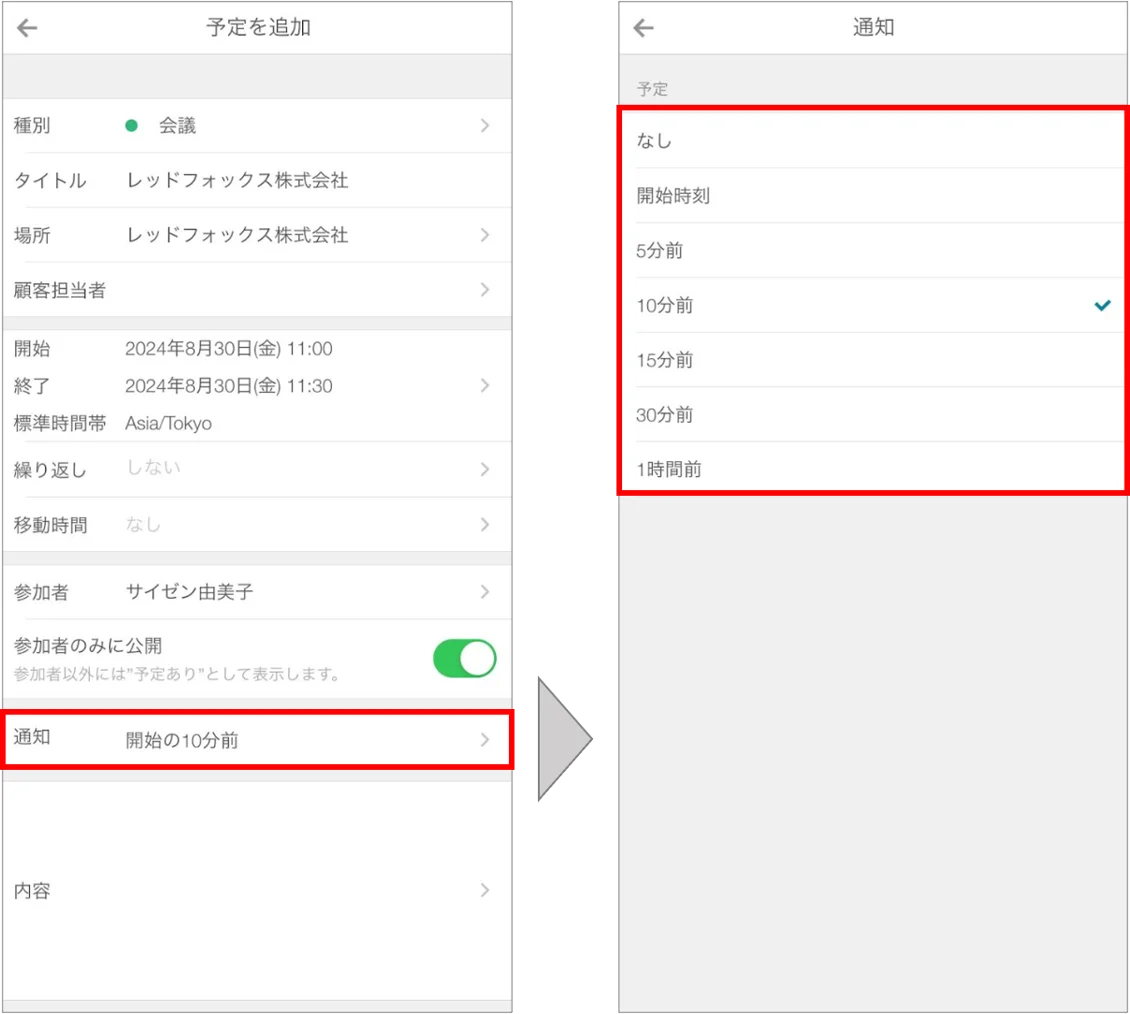Click the 参加者のみに公開 label

pos(88,645)
